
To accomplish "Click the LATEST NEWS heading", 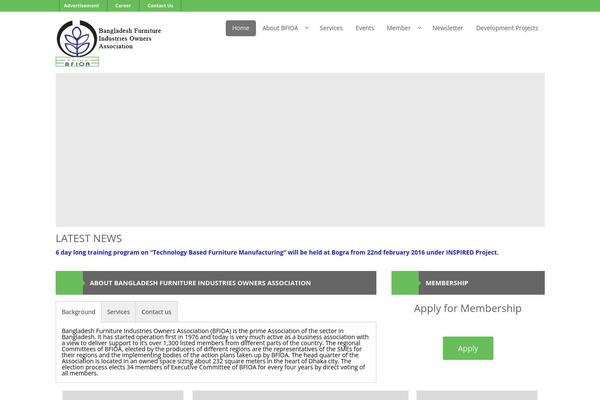I will pyautogui.click(x=89, y=238).
